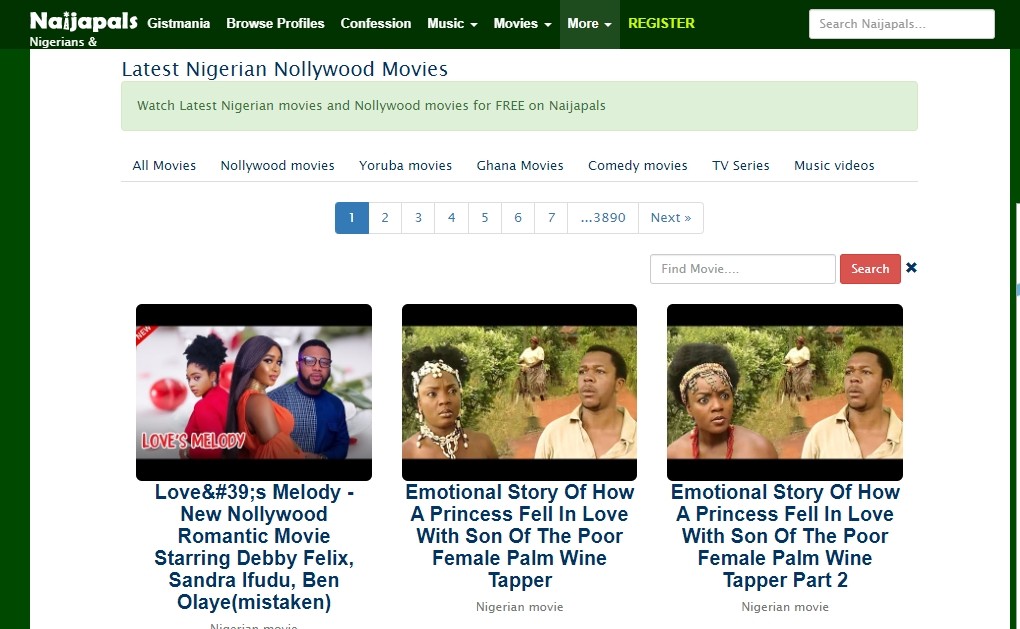Open the Comedy movies tab
Image resolution: width=1020 pixels, height=629 pixels.
coord(638,165)
